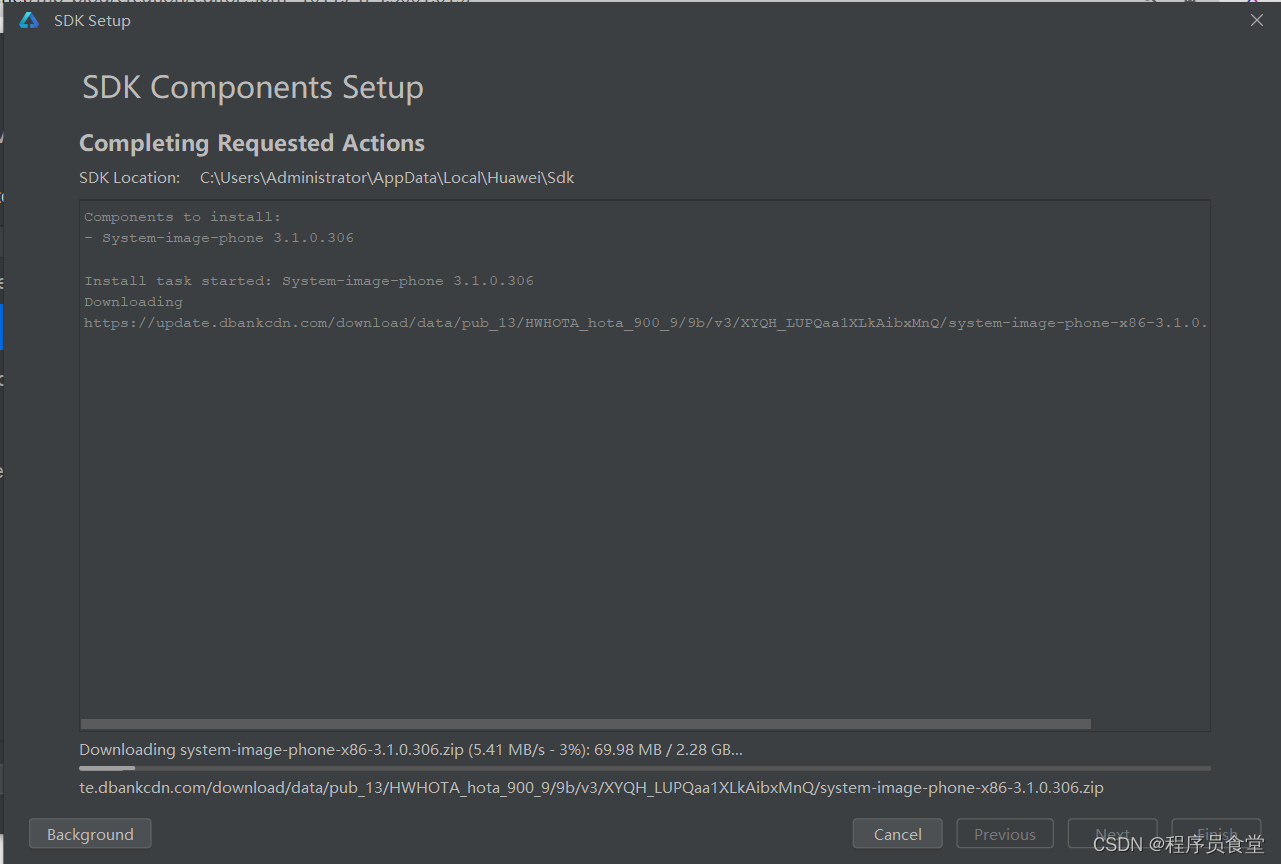Cancel the SDK component installation
Image resolution: width=1281 pixels, height=864 pixels.
tap(898, 834)
